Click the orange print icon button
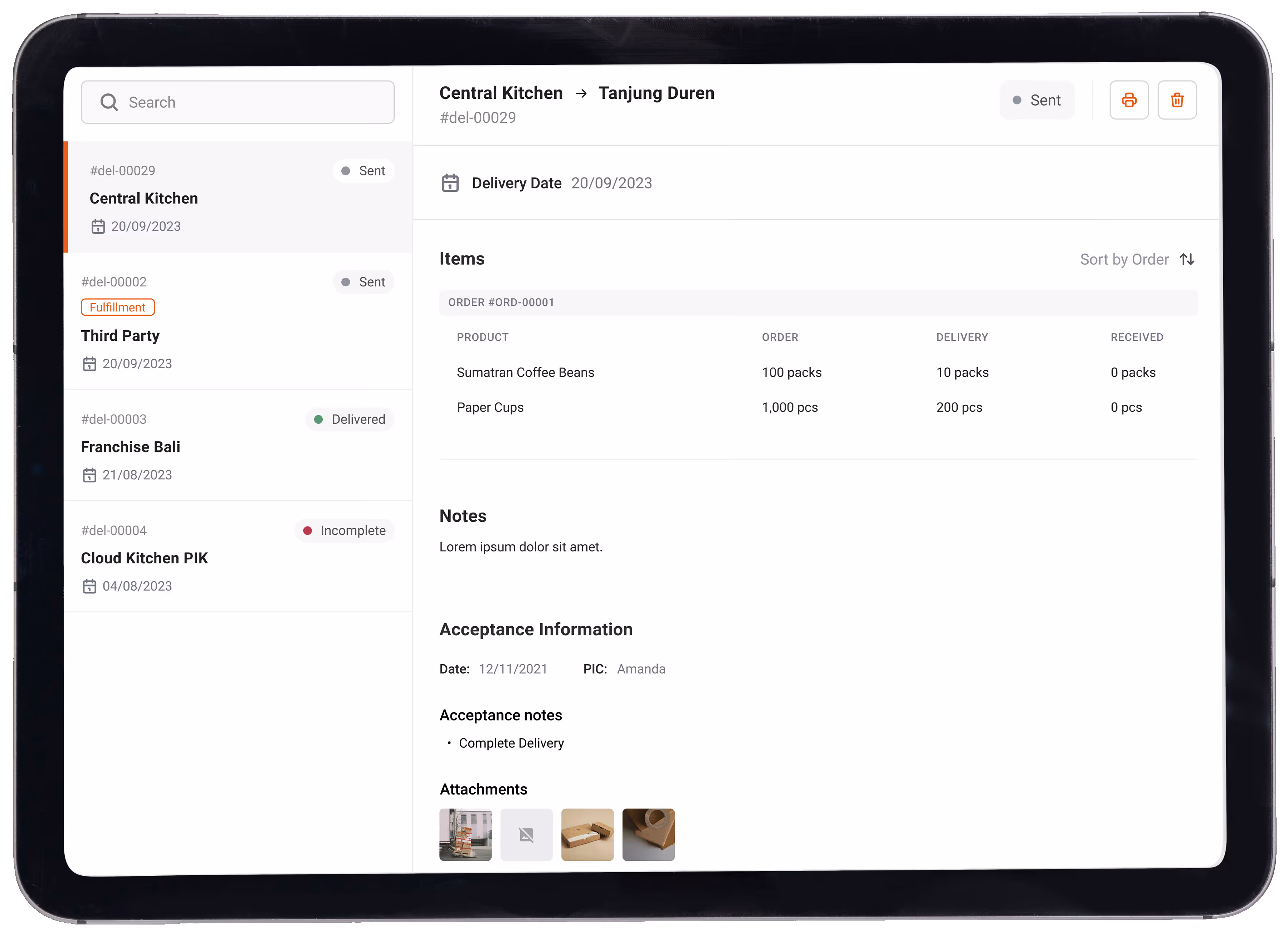The height and width of the screenshot is (937, 1288). [1128, 100]
